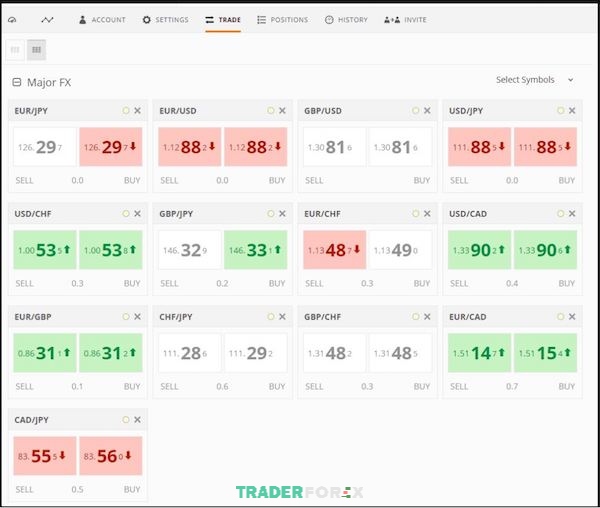Click the GBP/JPY spread value 0.2
The width and height of the screenshot is (600, 508).
222,283
